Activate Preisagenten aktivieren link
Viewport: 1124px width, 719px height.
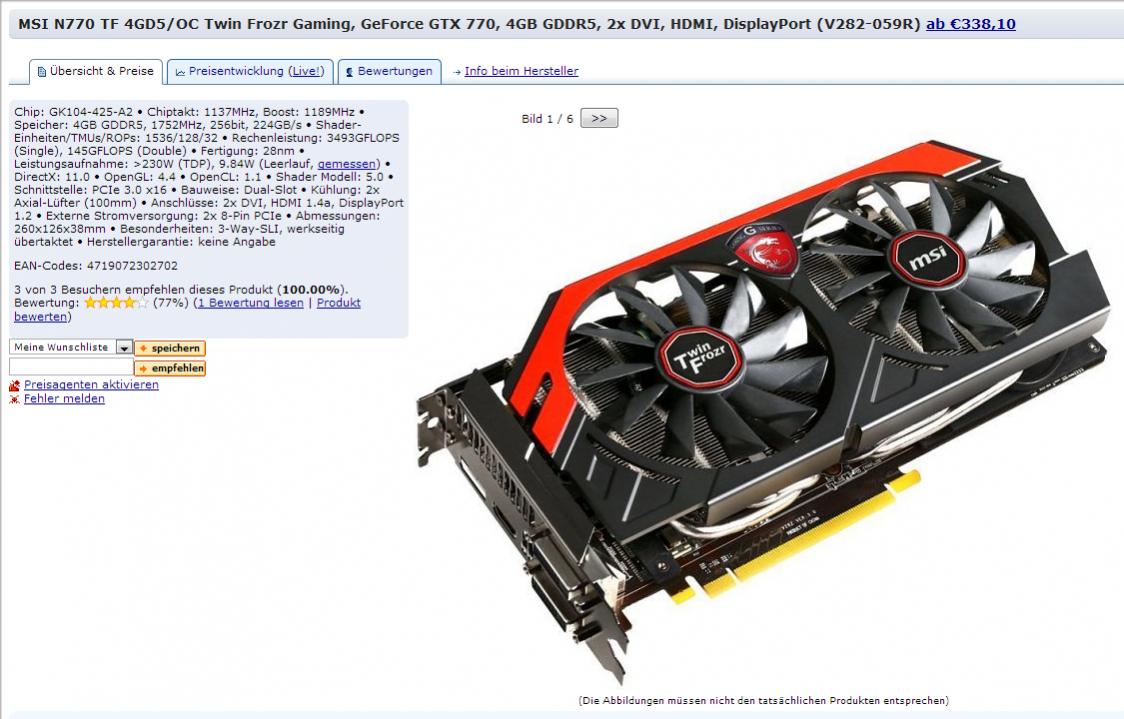point(91,385)
